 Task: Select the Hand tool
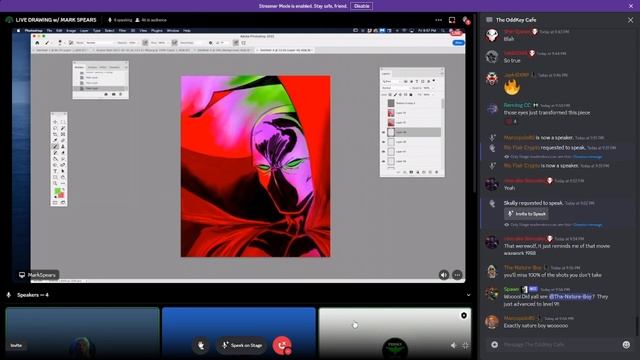point(63,177)
